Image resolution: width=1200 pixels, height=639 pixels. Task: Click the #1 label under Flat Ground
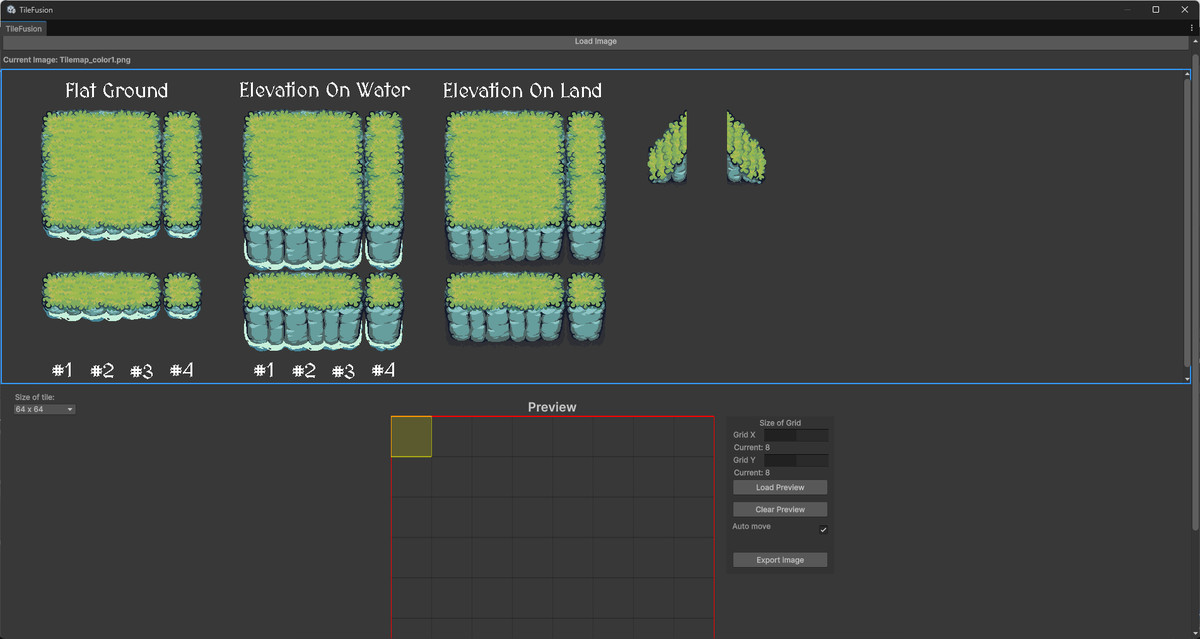62,371
